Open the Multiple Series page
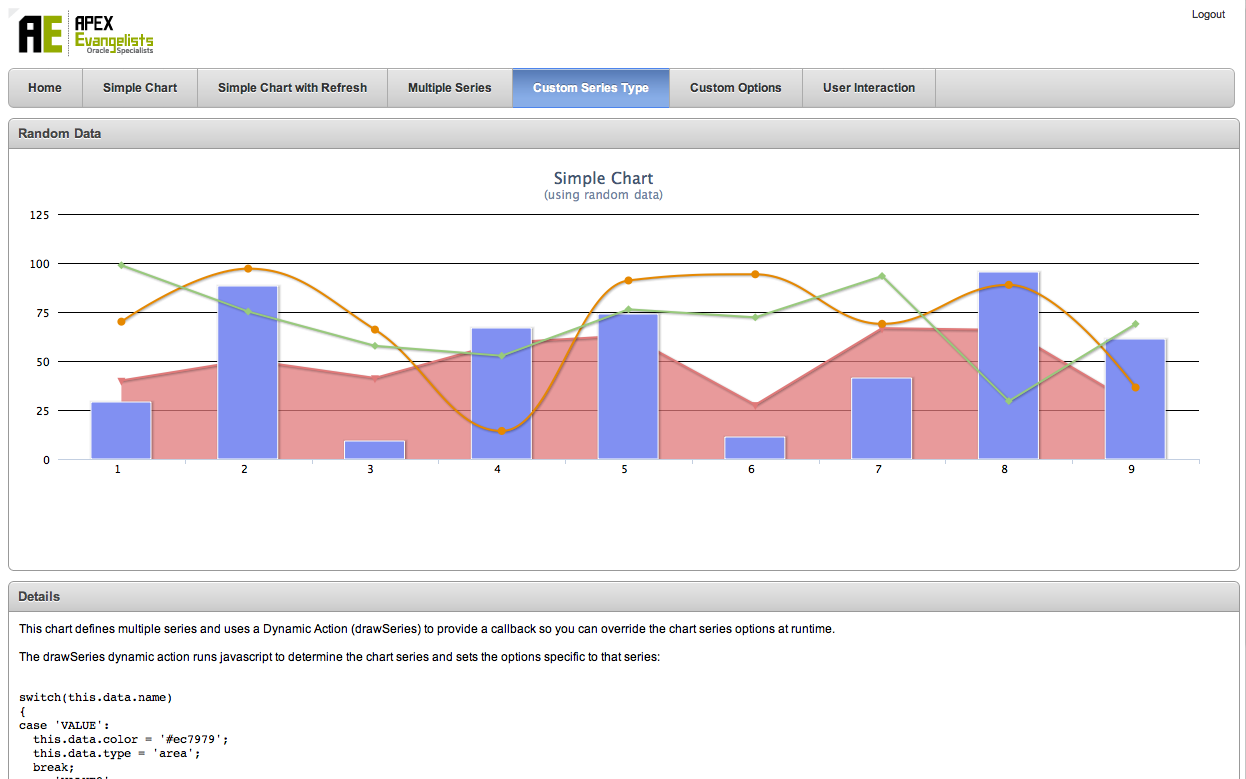This screenshot has height=779, width=1246. point(450,88)
